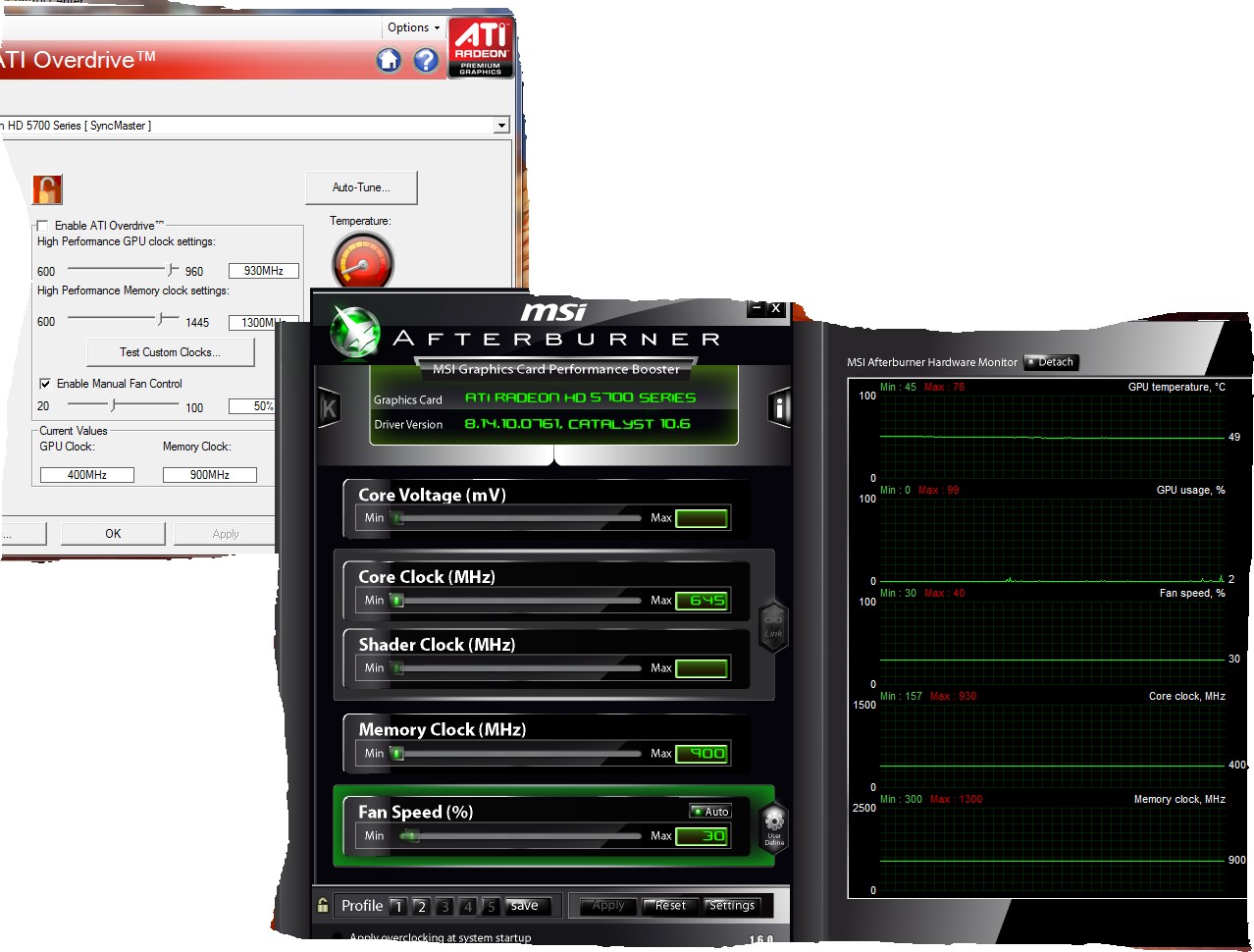
Task: Click the Shader Clock value field
Action: [702, 667]
